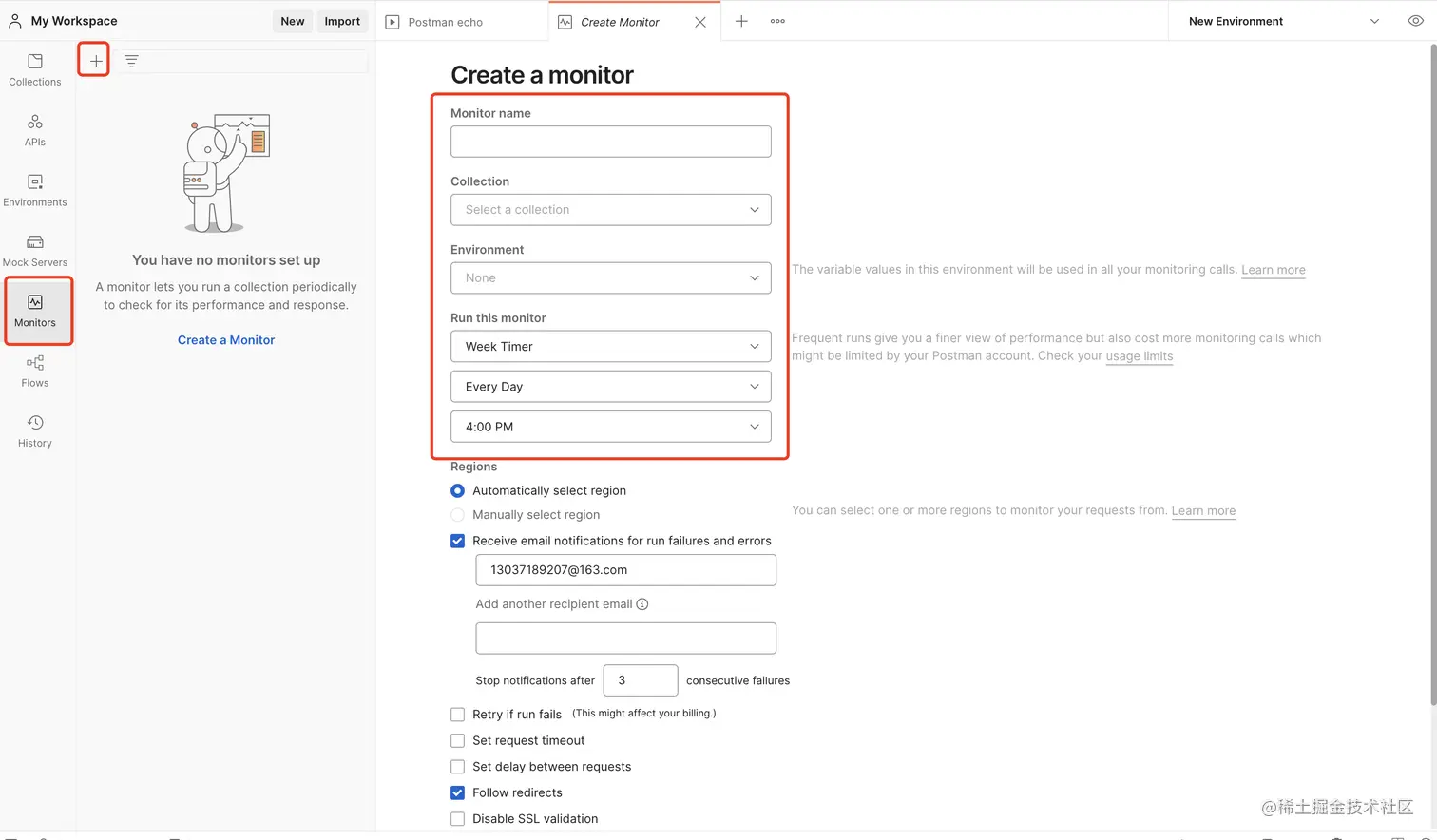Screen dimensions: 1437x840
Task: Open the Select a collection dropdown
Action: coord(611,210)
